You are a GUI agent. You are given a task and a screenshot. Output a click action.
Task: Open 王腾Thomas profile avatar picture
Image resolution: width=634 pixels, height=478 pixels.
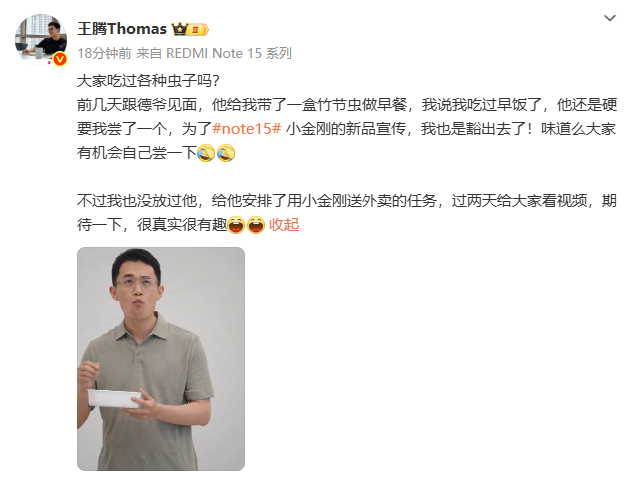tap(41, 39)
